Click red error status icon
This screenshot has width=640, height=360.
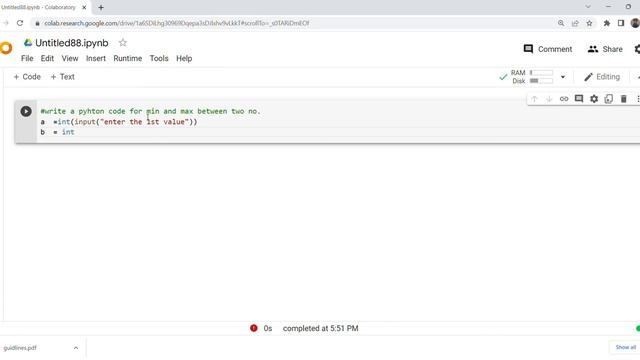(x=253, y=328)
